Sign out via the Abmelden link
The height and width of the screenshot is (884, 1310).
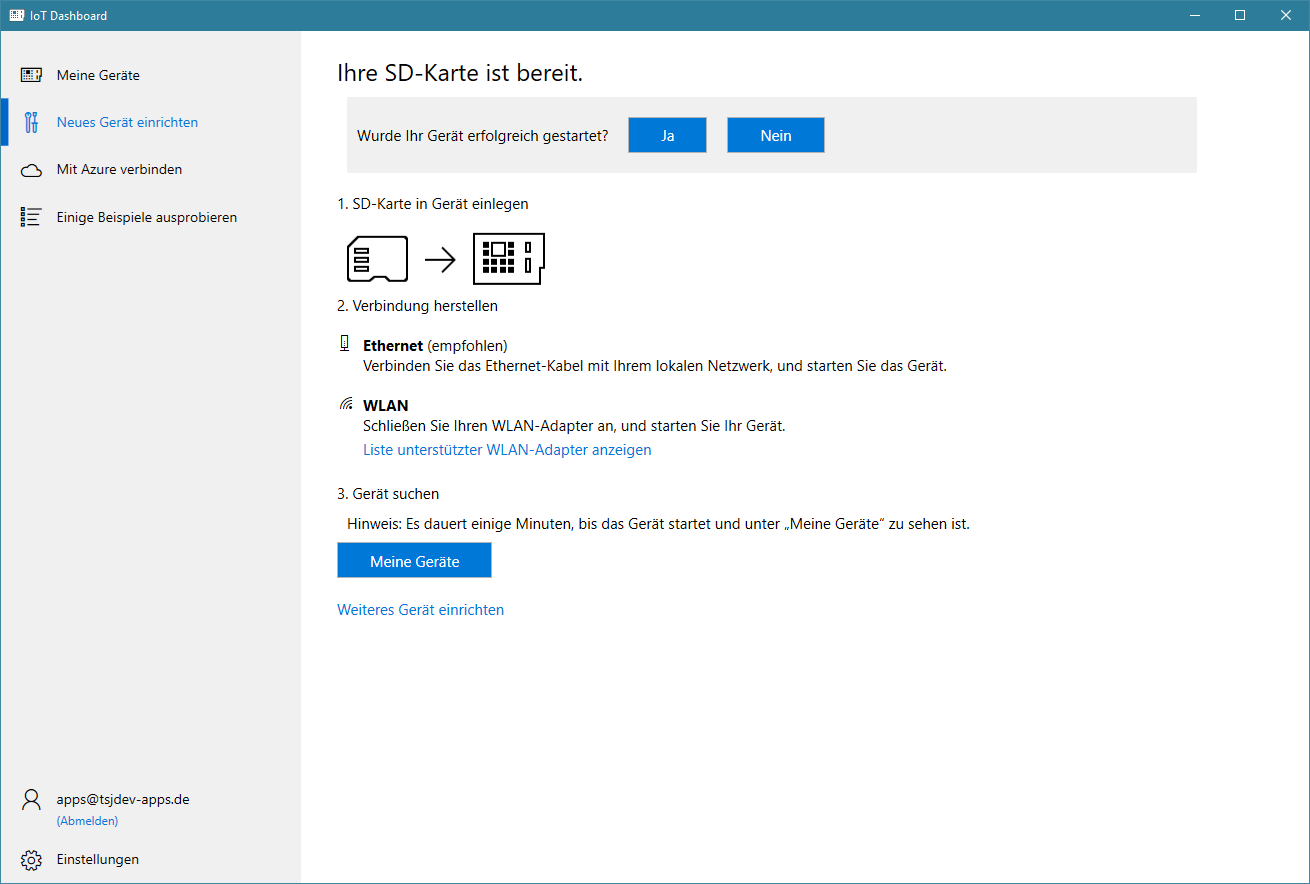(87, 821)
